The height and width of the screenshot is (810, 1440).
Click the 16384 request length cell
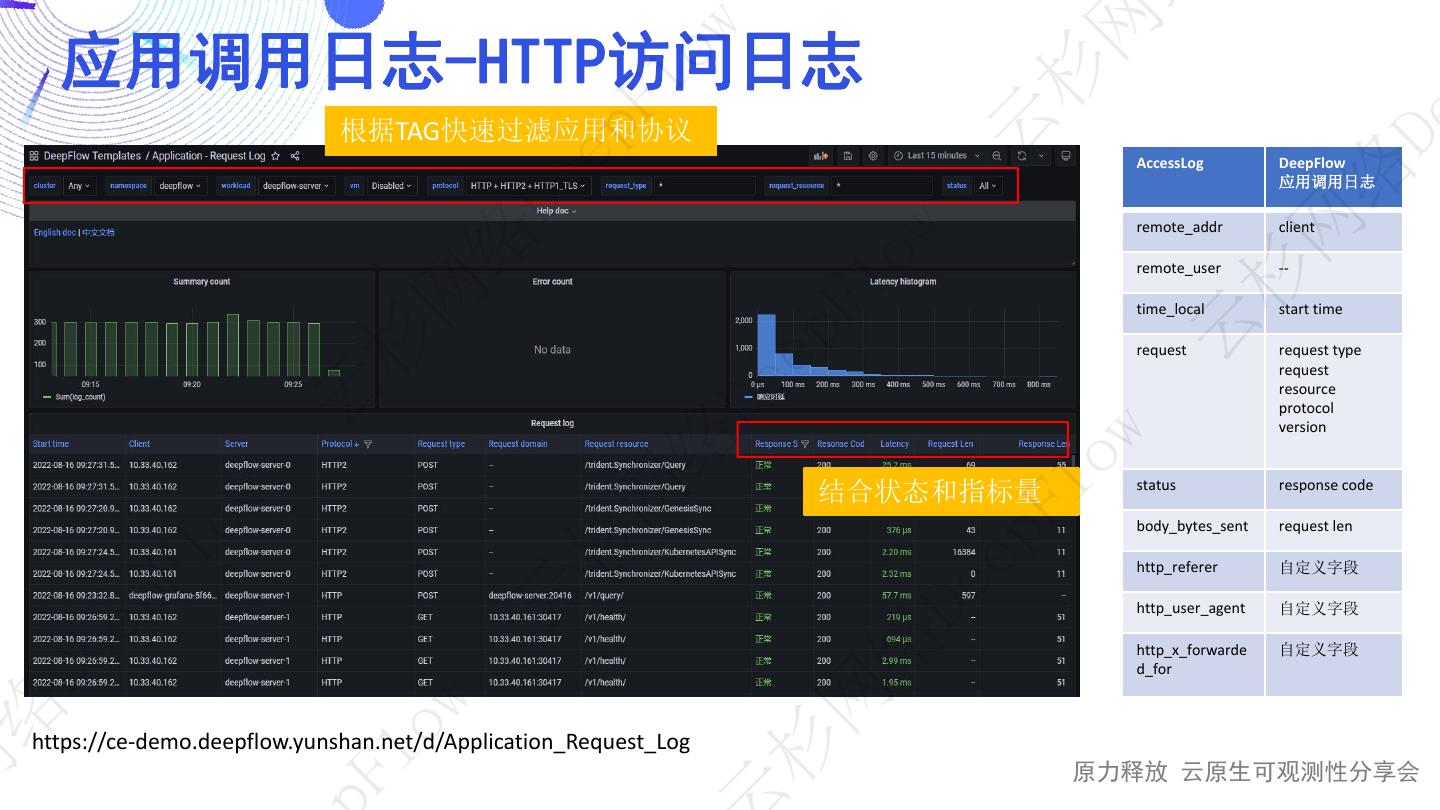coord(965,552)
